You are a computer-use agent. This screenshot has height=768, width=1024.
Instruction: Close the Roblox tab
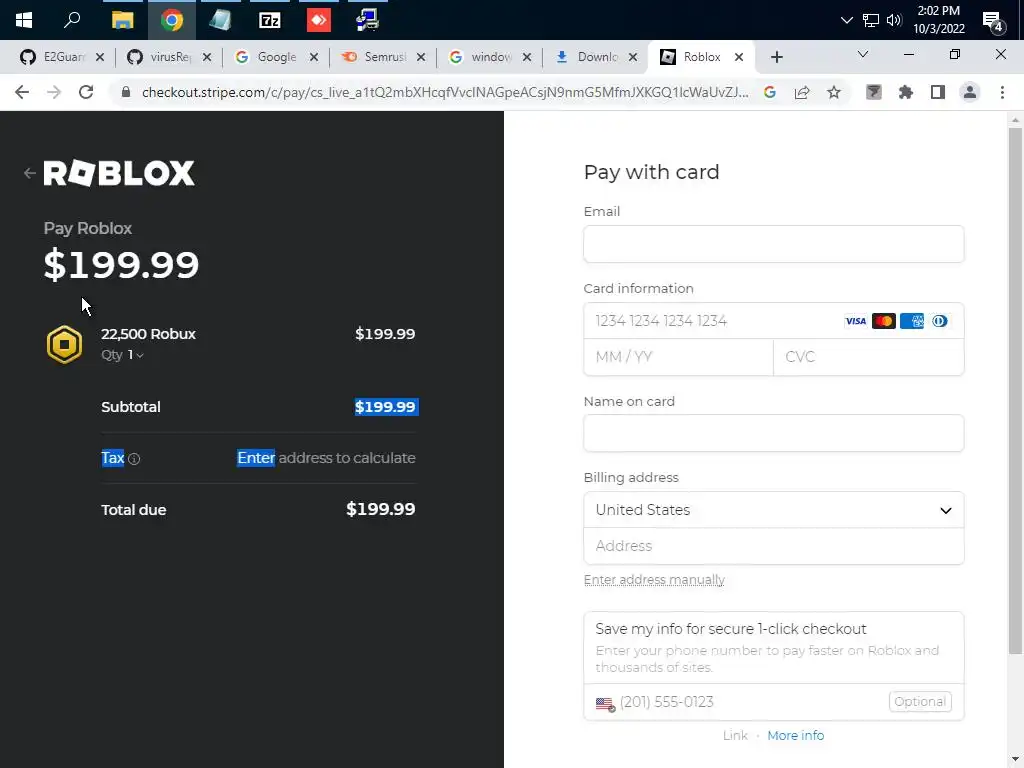click(x=739, y=57)
